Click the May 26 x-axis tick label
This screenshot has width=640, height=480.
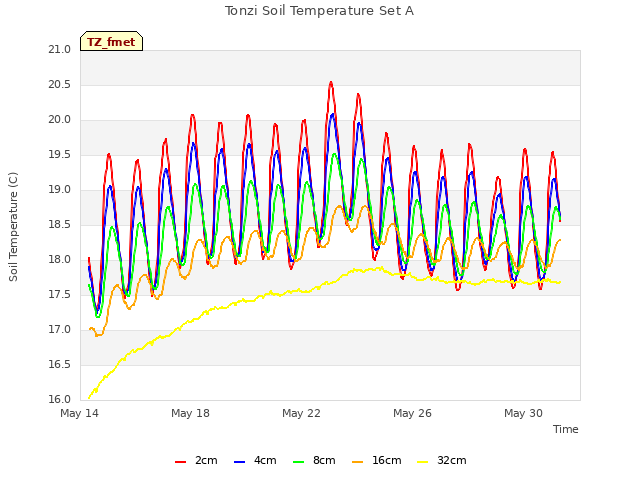(x=412, y=413)
